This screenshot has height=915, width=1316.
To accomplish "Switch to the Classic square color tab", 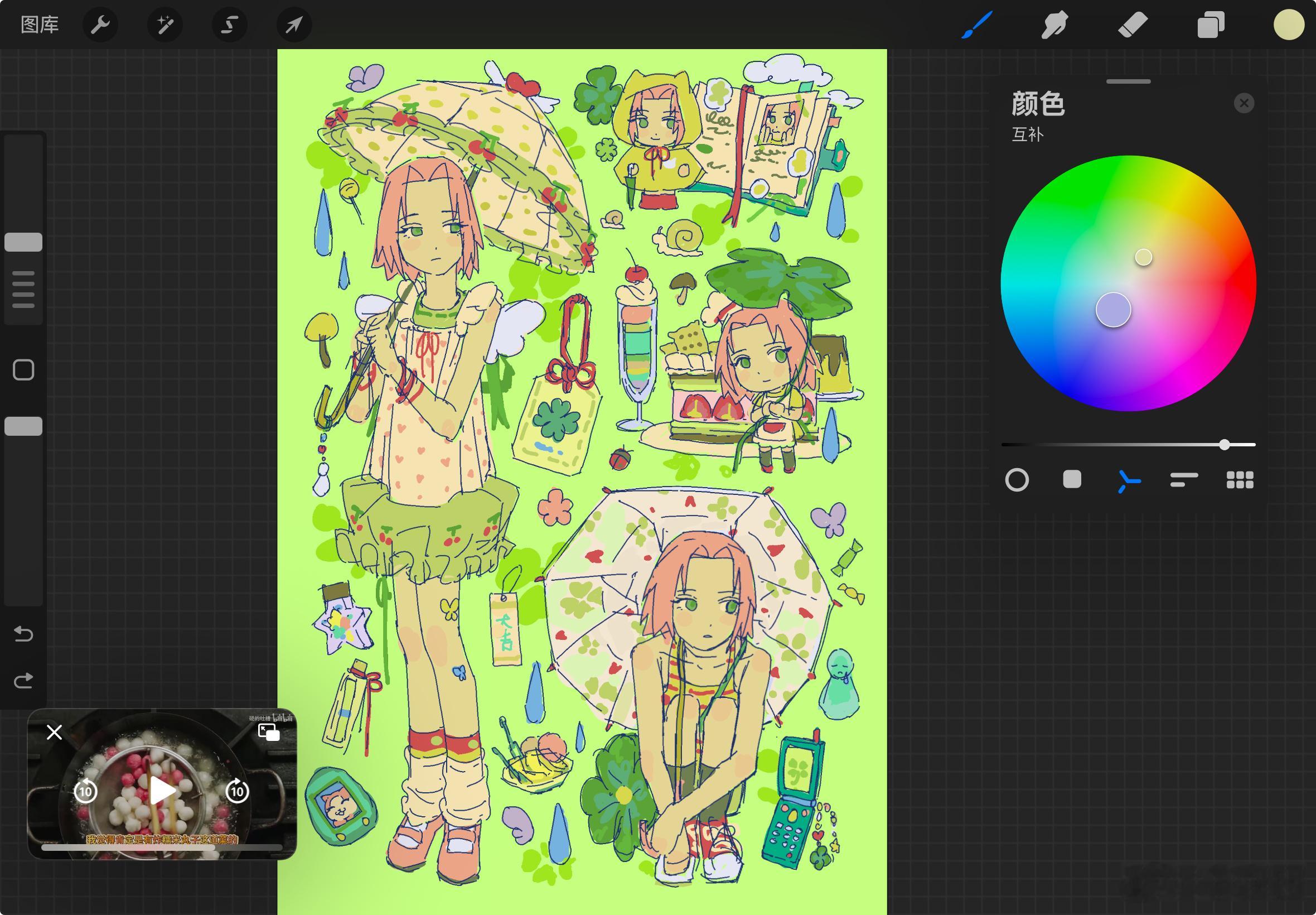I will pyautogui.click(x=1072, y=479).
